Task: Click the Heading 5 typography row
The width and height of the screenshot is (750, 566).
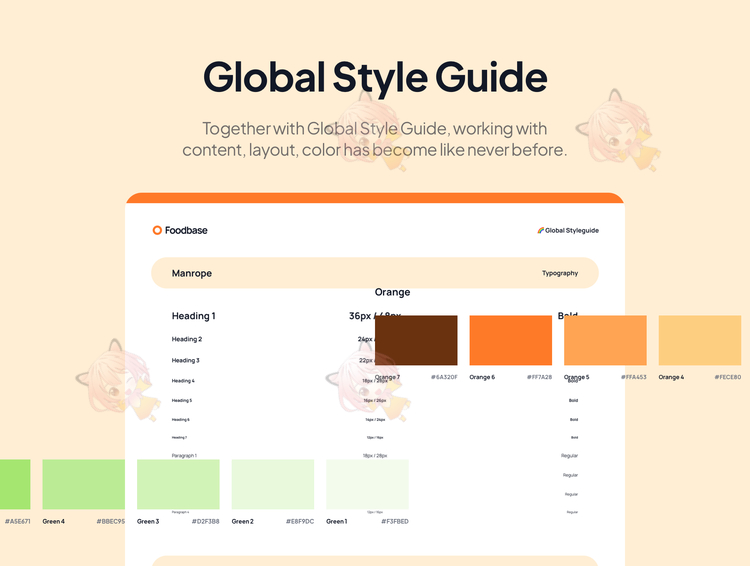Action: pyautogui.click(x=375, y=400)
